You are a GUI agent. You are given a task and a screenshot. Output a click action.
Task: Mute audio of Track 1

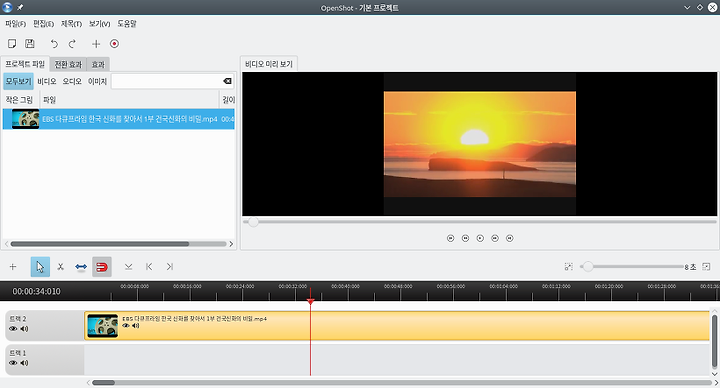point(24,363)
